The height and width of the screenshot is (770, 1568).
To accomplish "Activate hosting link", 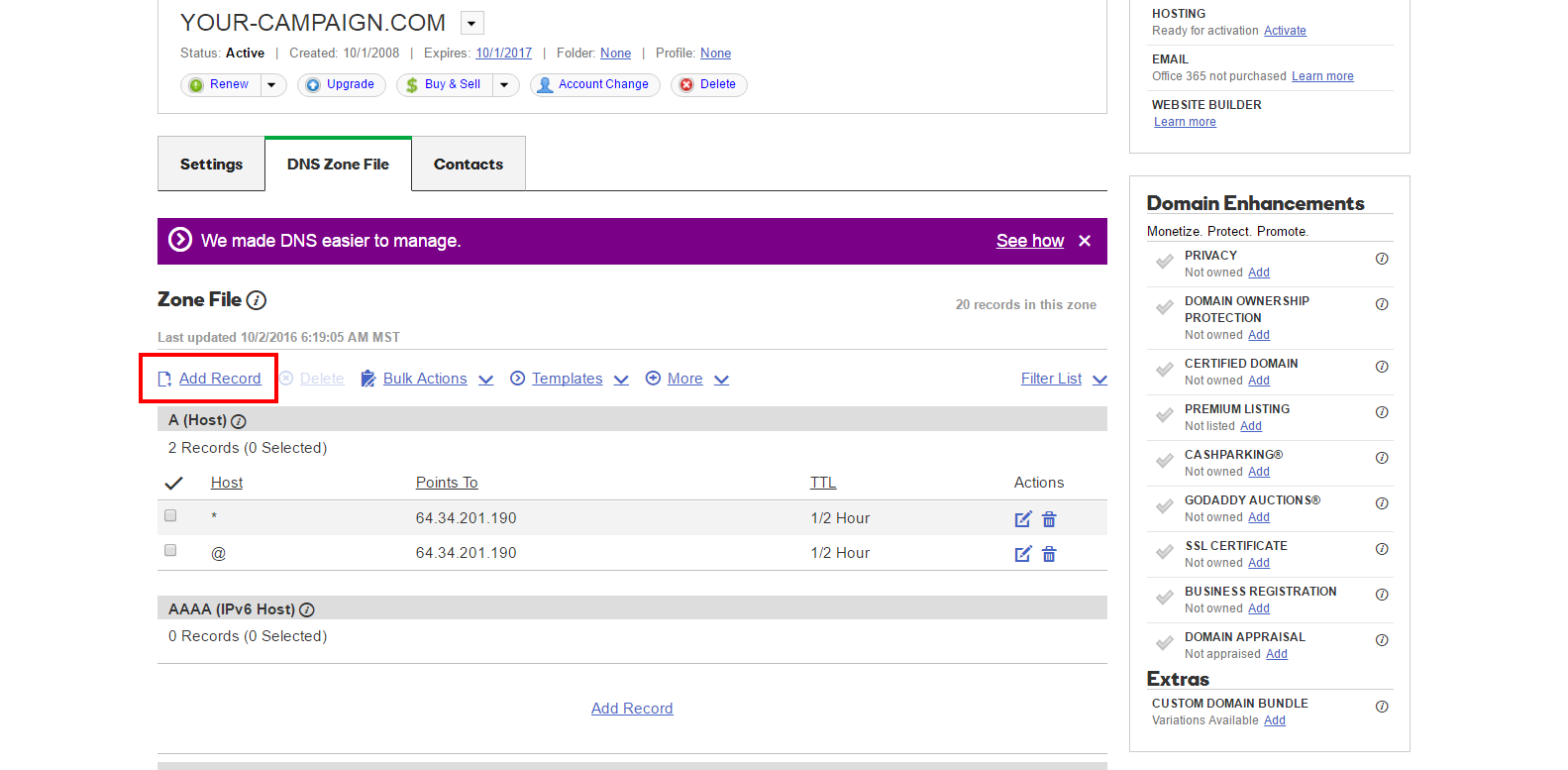I will (1285, 31).
